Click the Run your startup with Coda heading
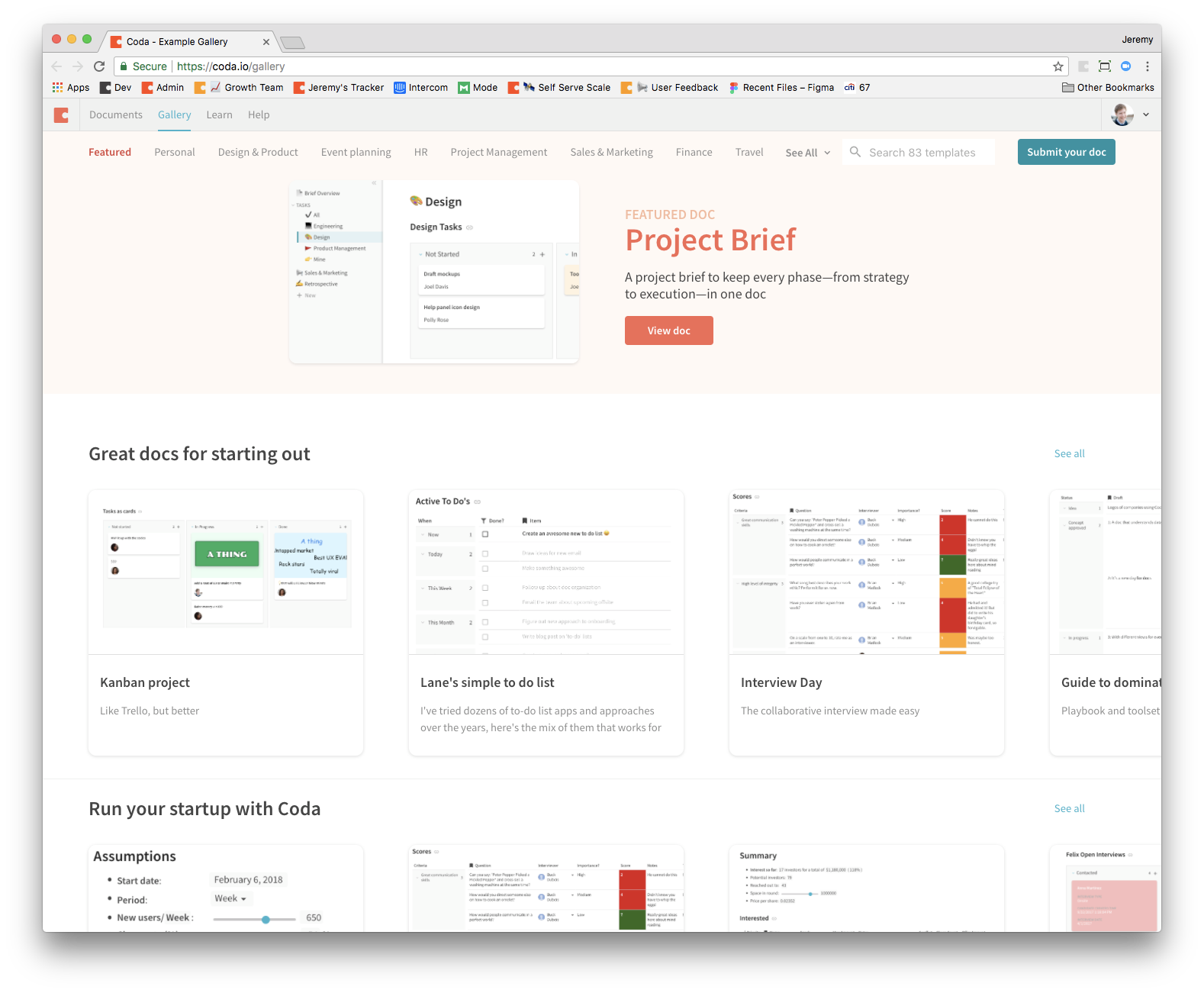 204,809
